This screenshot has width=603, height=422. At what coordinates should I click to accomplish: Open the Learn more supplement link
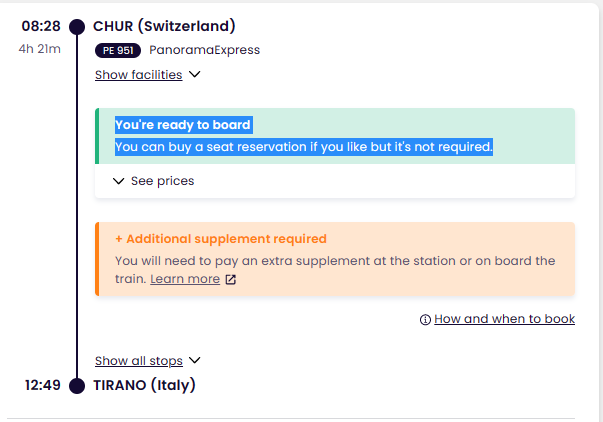pyautogui.click(x=185, y=279)
